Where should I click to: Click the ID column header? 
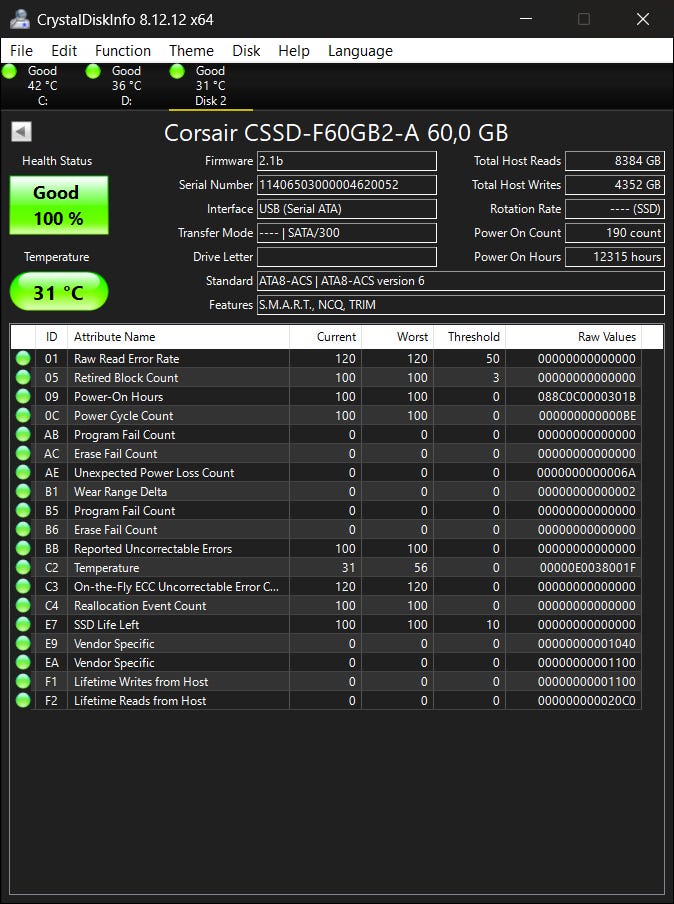51,337
